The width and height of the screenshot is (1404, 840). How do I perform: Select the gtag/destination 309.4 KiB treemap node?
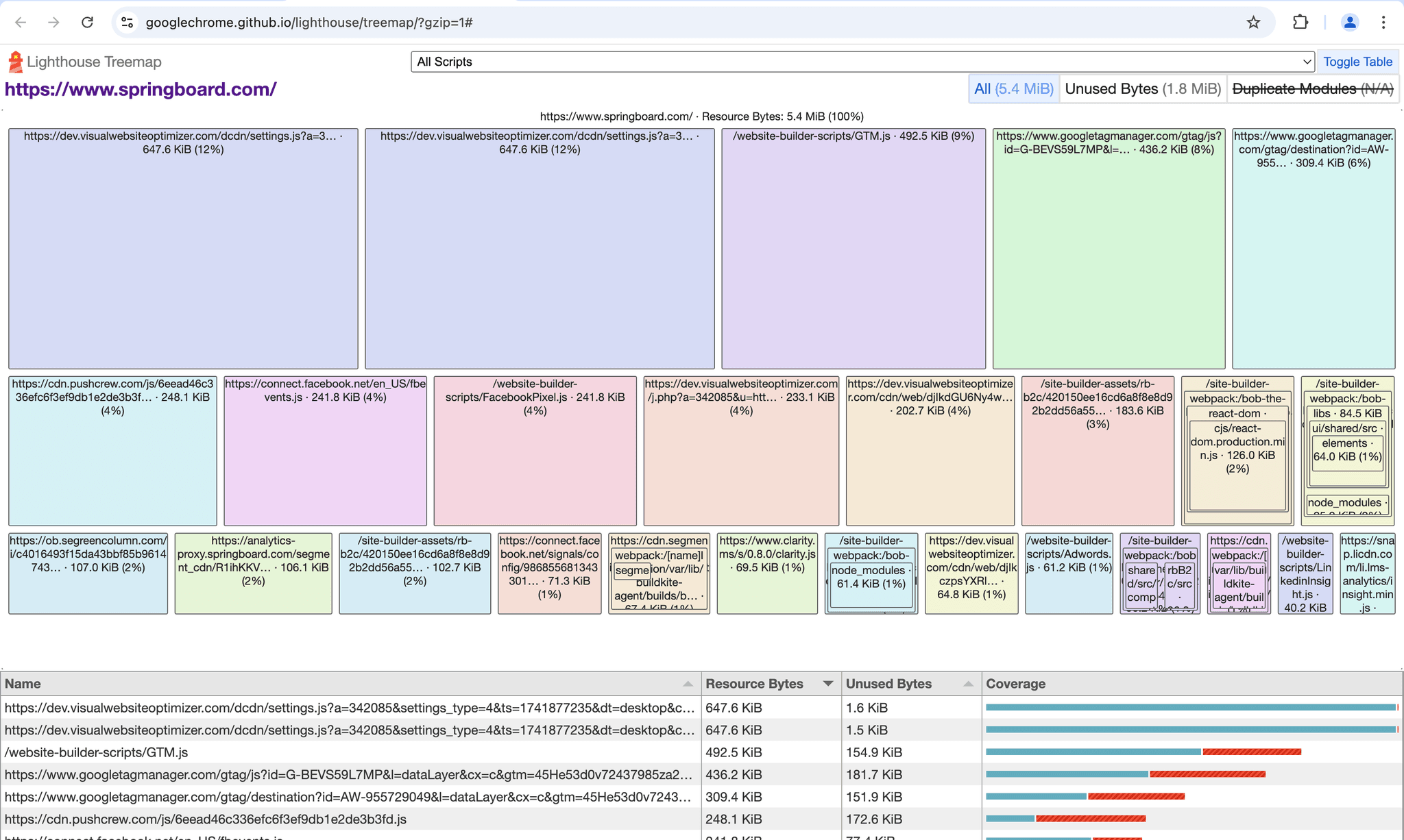[1314, 249]
